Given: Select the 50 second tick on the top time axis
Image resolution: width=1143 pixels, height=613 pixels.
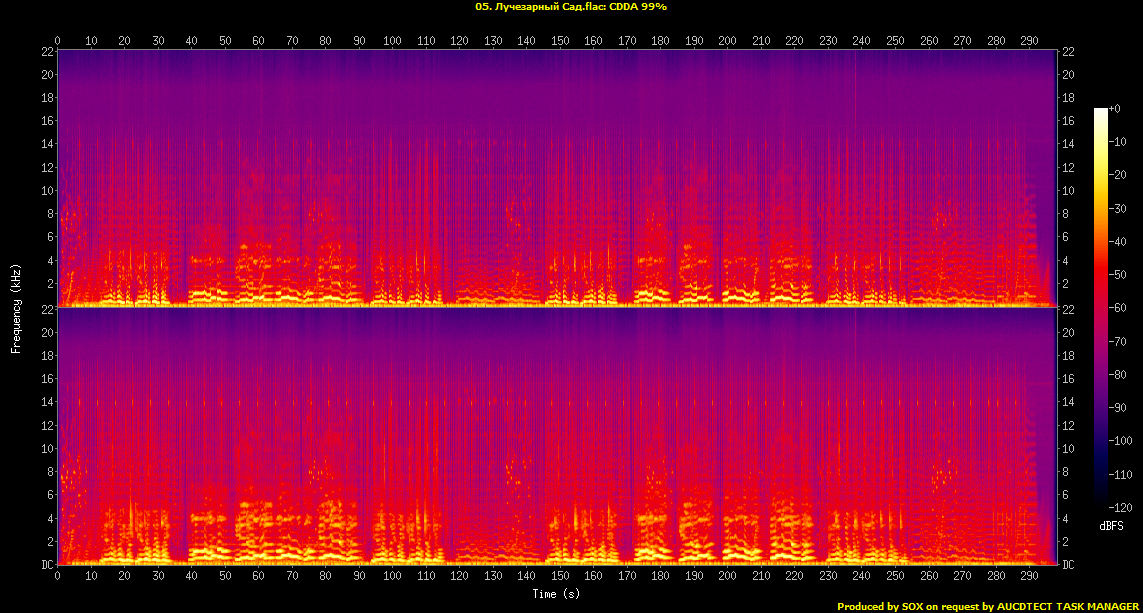Looking at the screenshot, I should (x=225, y=41).
